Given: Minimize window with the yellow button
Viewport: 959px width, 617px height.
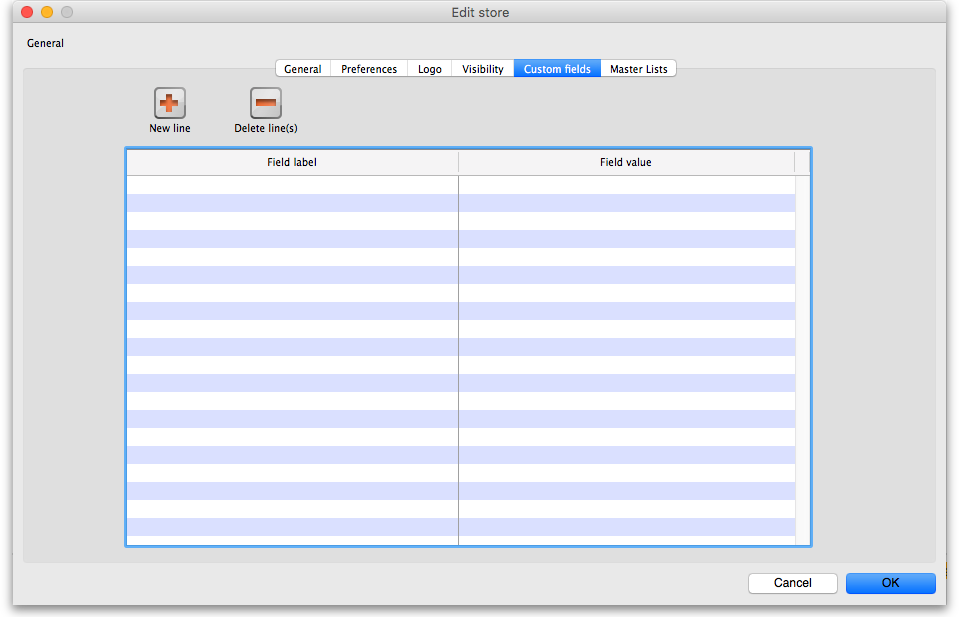Looking at the screenshot, I should 47,12.
